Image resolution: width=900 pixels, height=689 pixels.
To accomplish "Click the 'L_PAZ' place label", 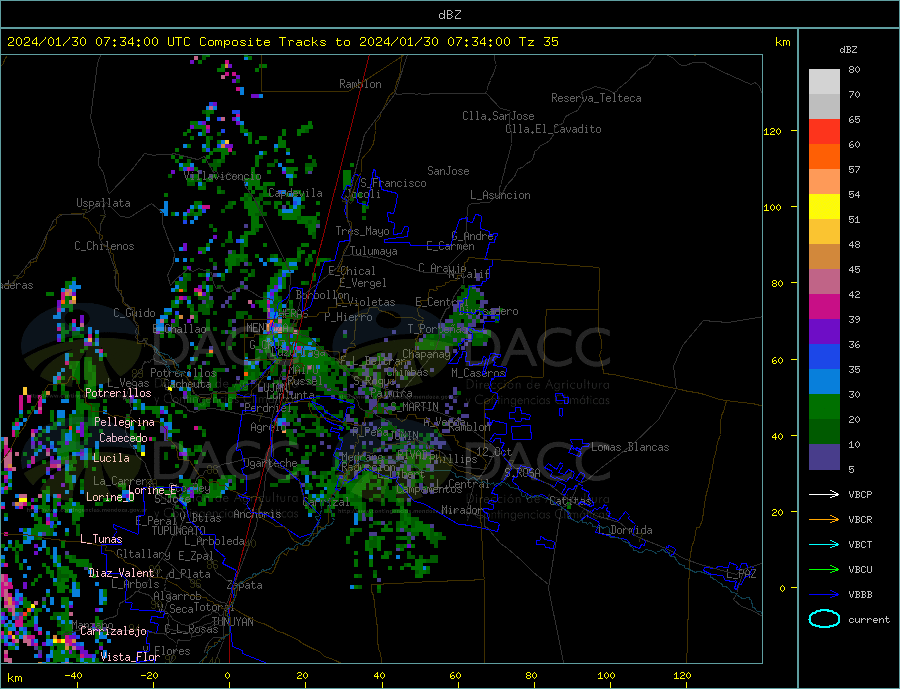I will (742, 574).
